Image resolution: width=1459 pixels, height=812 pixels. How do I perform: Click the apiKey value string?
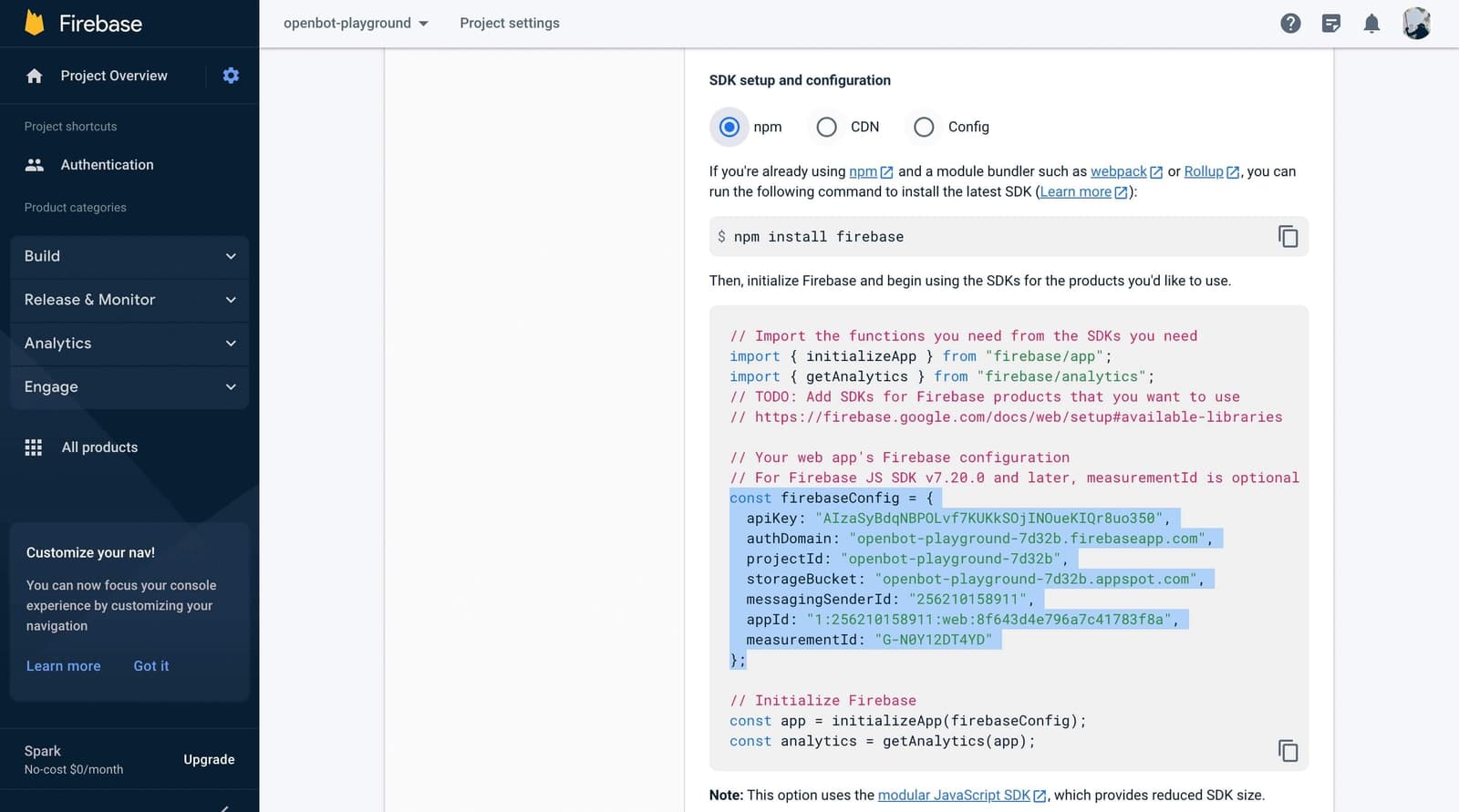click(989, 519)
